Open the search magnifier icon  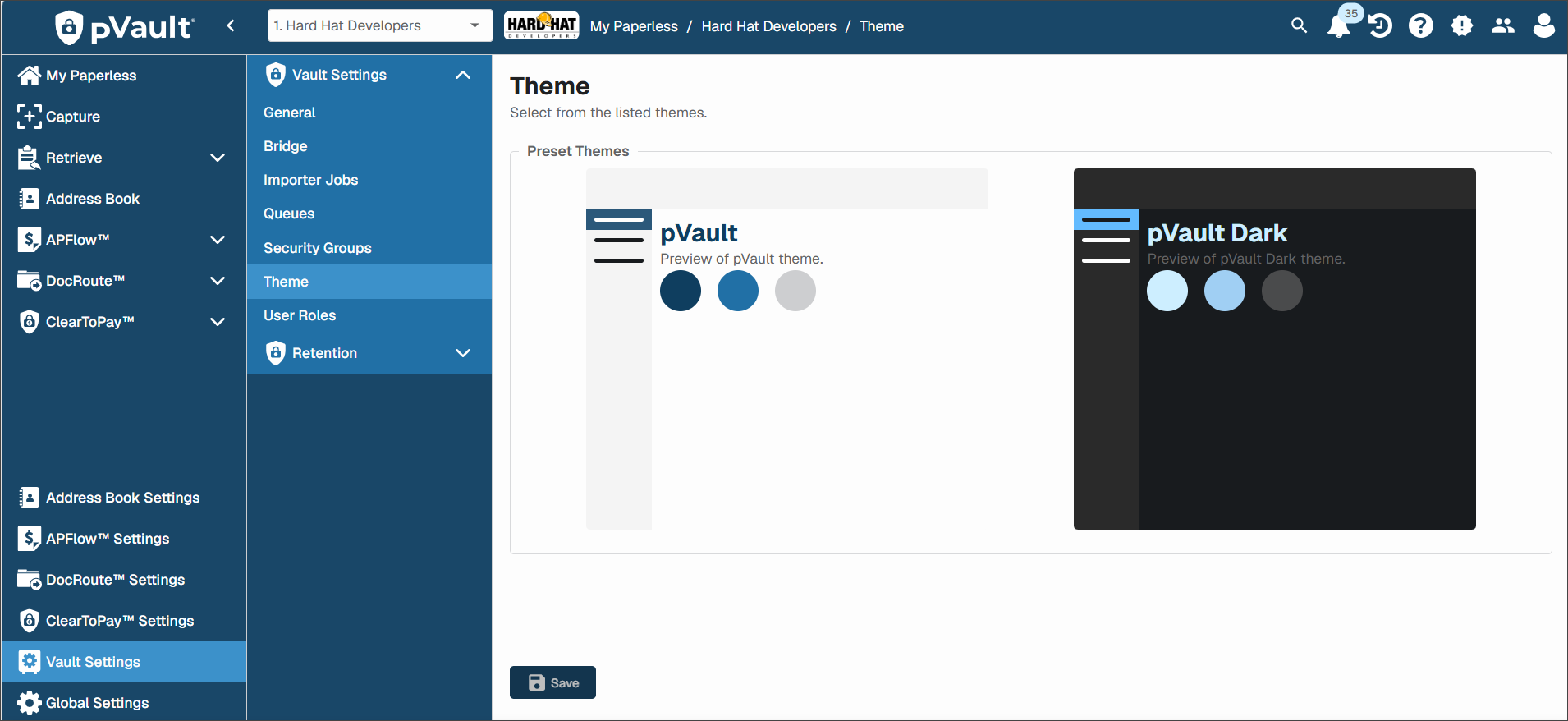pyautogui.click(x=1299, y=25)
